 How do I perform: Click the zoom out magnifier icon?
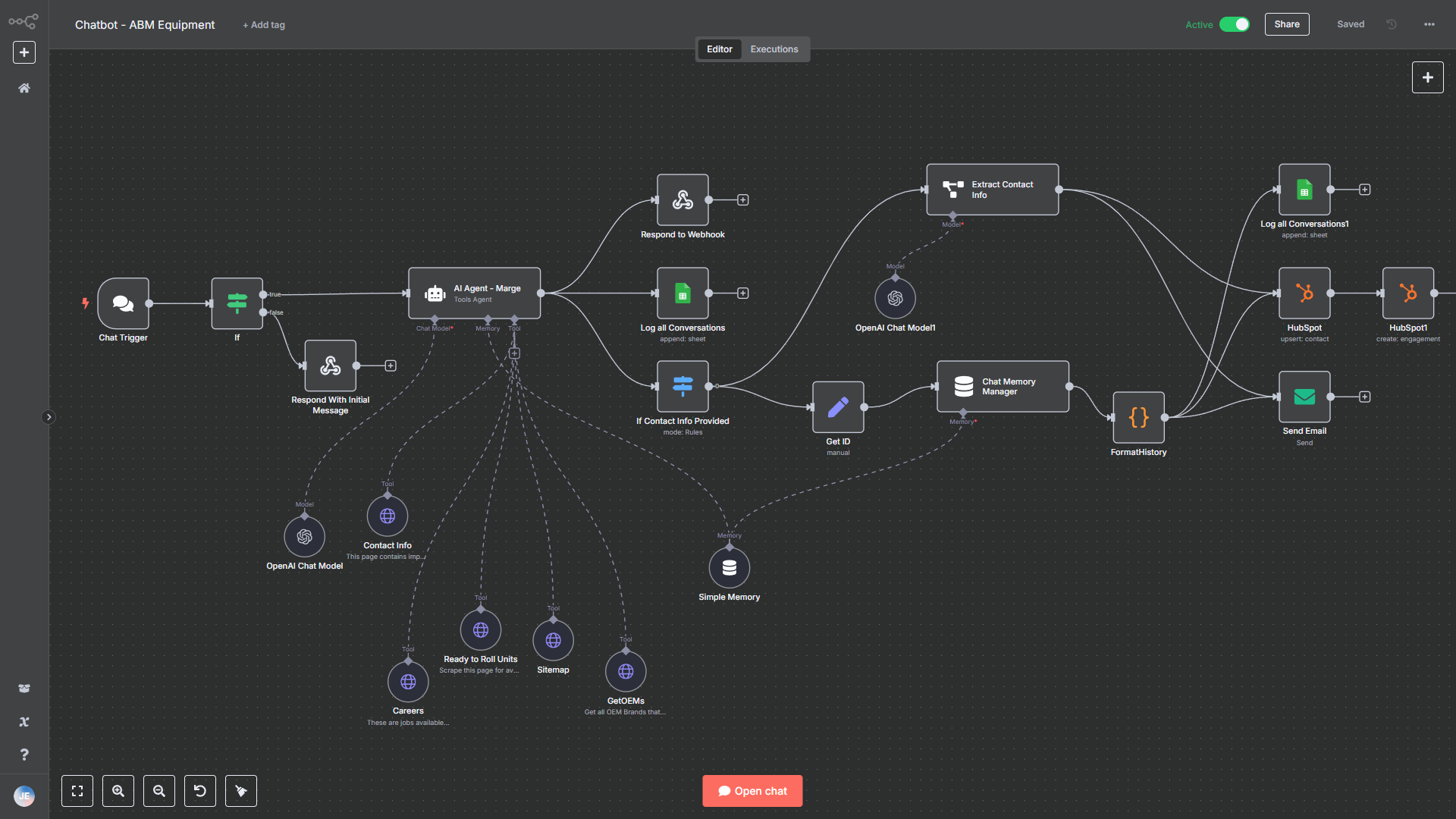tap(159, 791)
